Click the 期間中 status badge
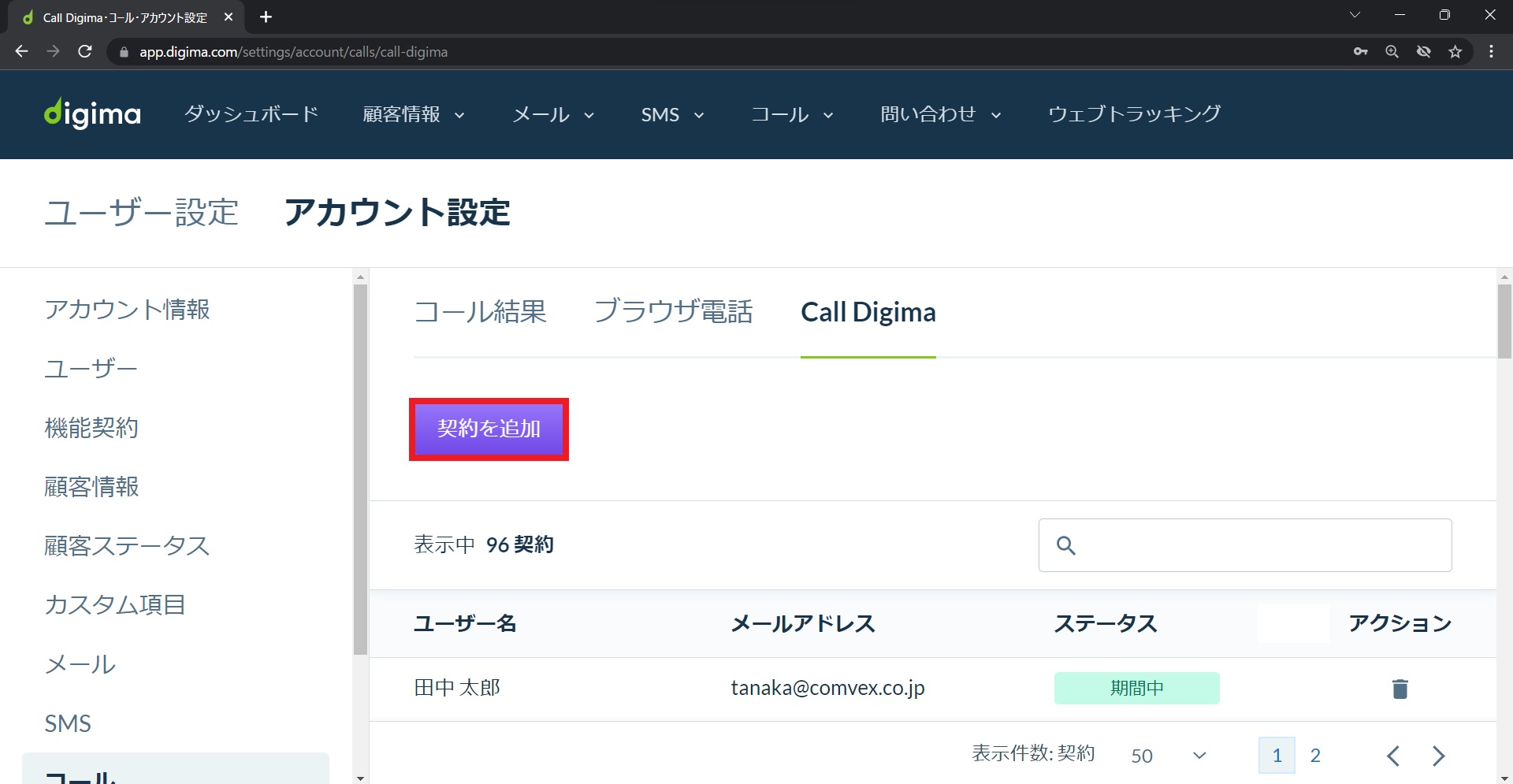Screen dimensions: 1513x784 [1137, 688]
